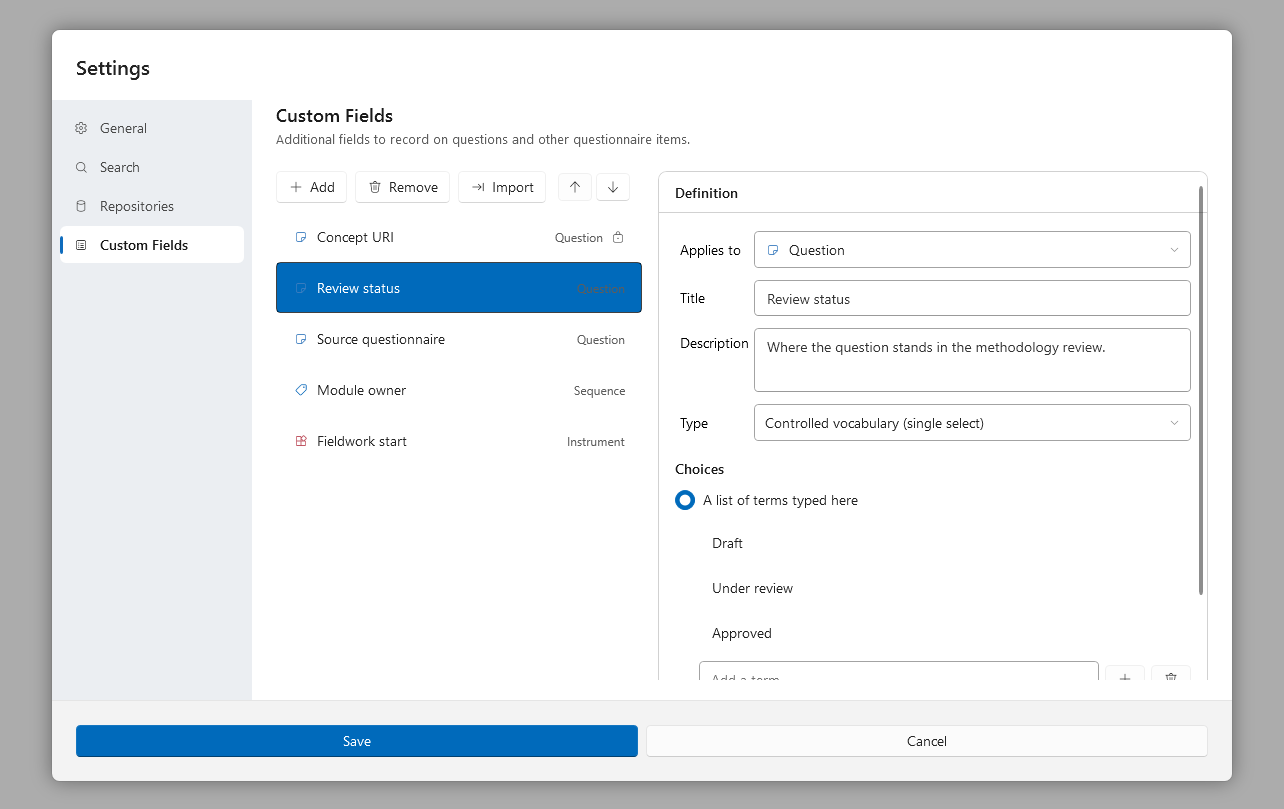Image resolution: width=1284 pixels, height=809 pixels.
Task: Select the Source questionnaire field row
Action: coord(459,339)
